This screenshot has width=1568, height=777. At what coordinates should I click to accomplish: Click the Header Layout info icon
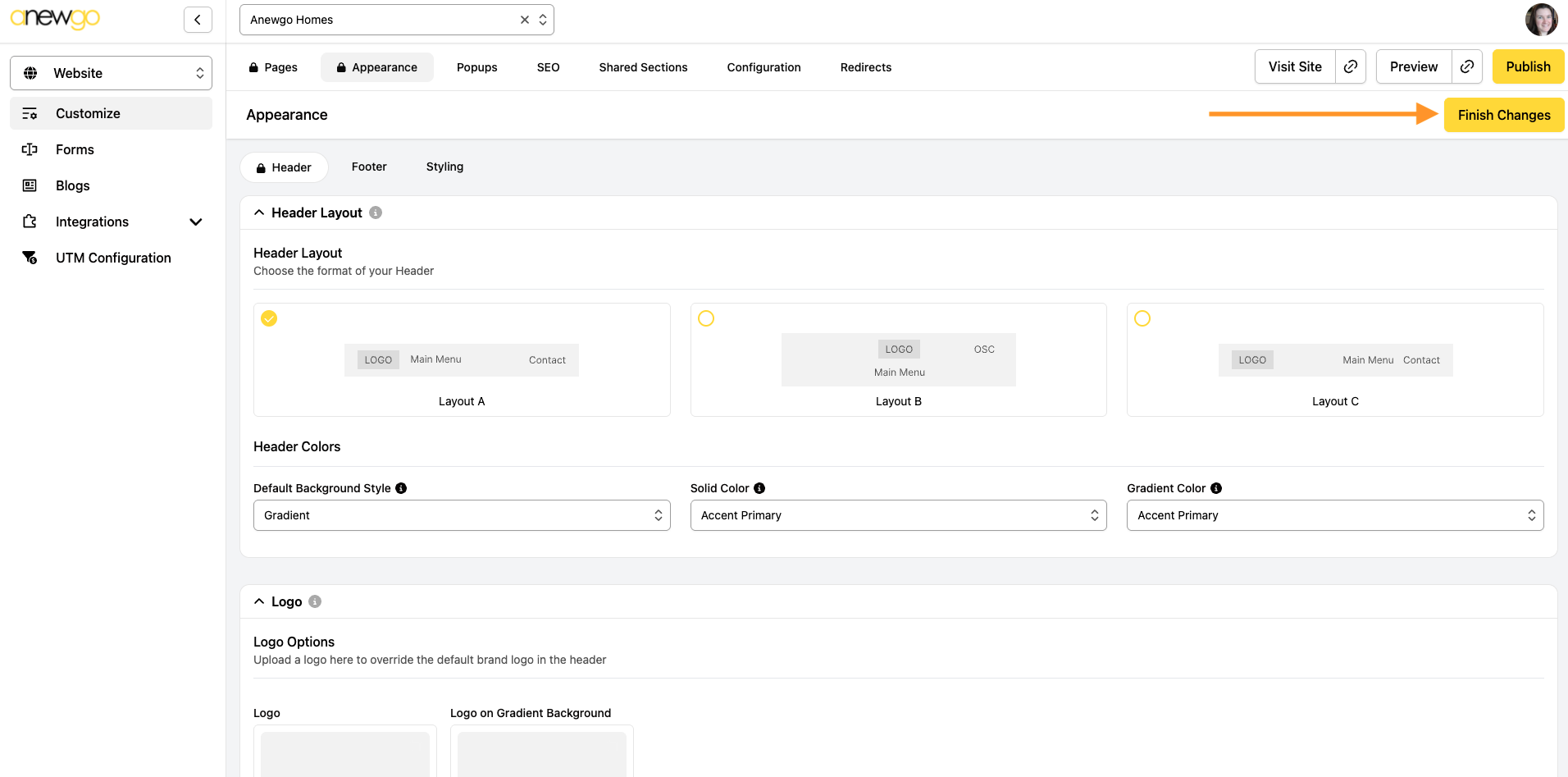click(x=376, y=213)
